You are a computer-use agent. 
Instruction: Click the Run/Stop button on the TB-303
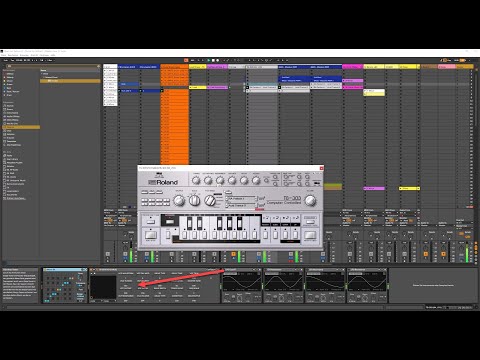(150, 235)
